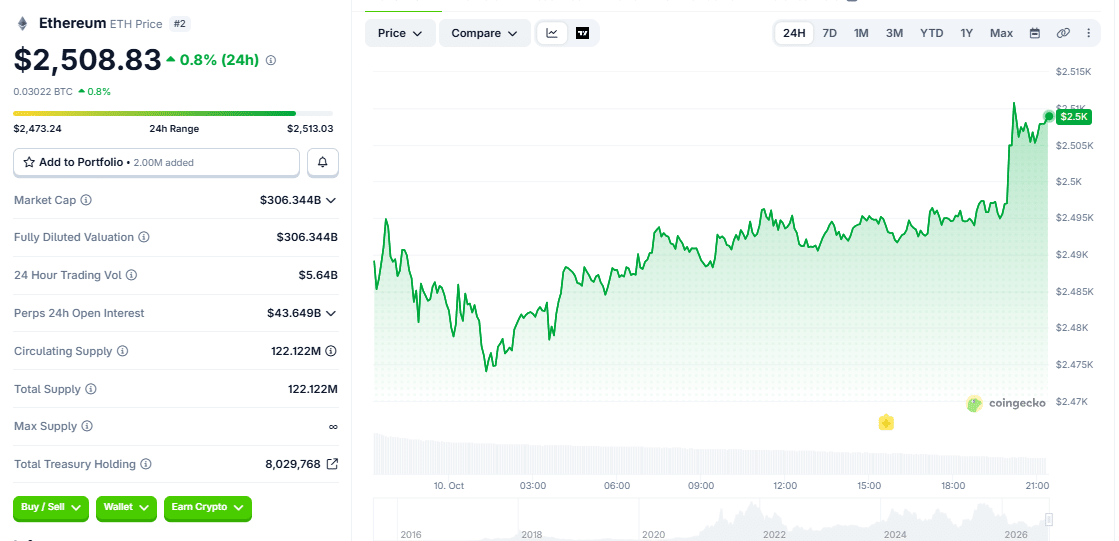Click the $2.5K current price label
The width and height of the screenshot is (1119, 541).
[1073, 116]
